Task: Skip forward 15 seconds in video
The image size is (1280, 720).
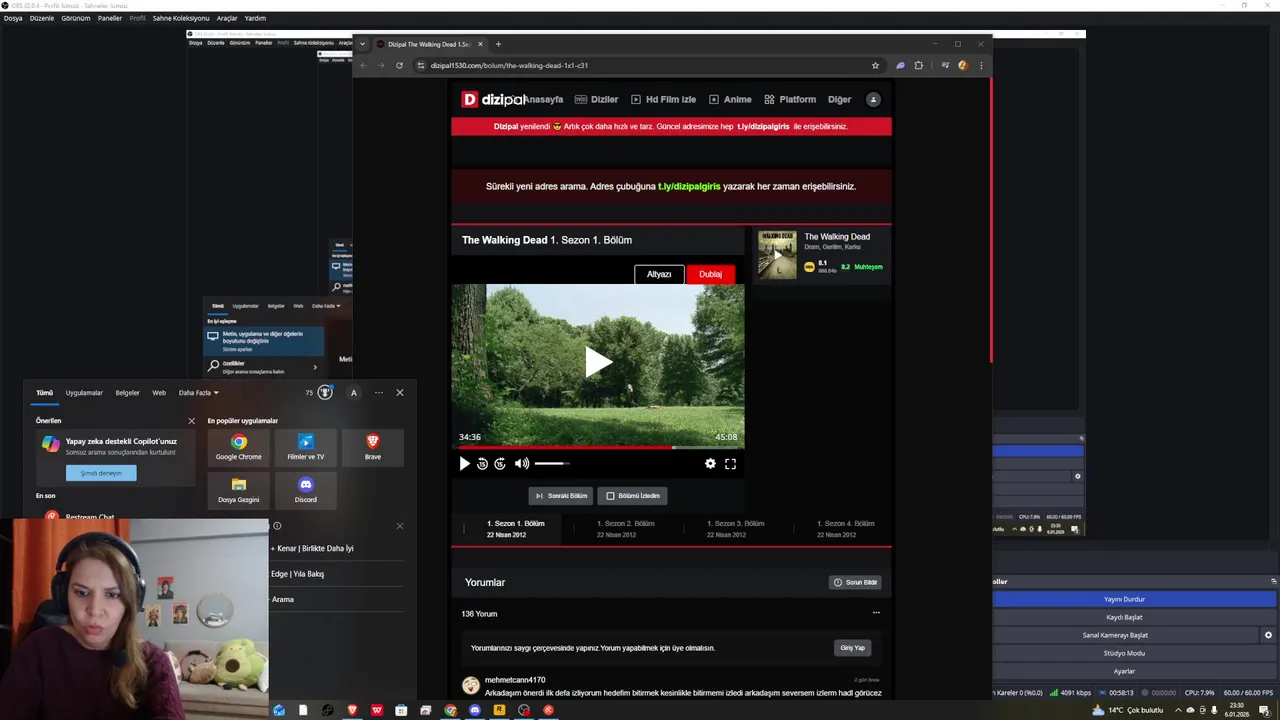Action: (500, 464)
